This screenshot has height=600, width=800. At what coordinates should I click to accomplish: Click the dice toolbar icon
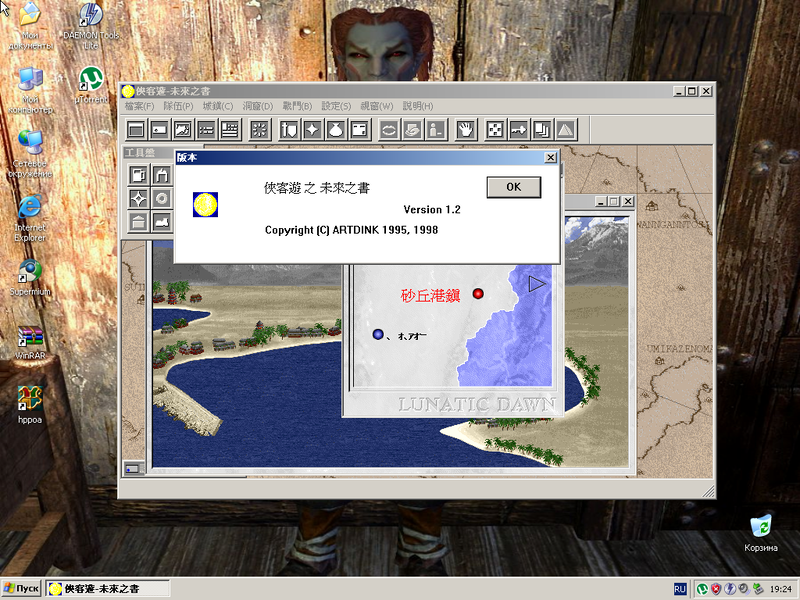click(x=495, y=130)
